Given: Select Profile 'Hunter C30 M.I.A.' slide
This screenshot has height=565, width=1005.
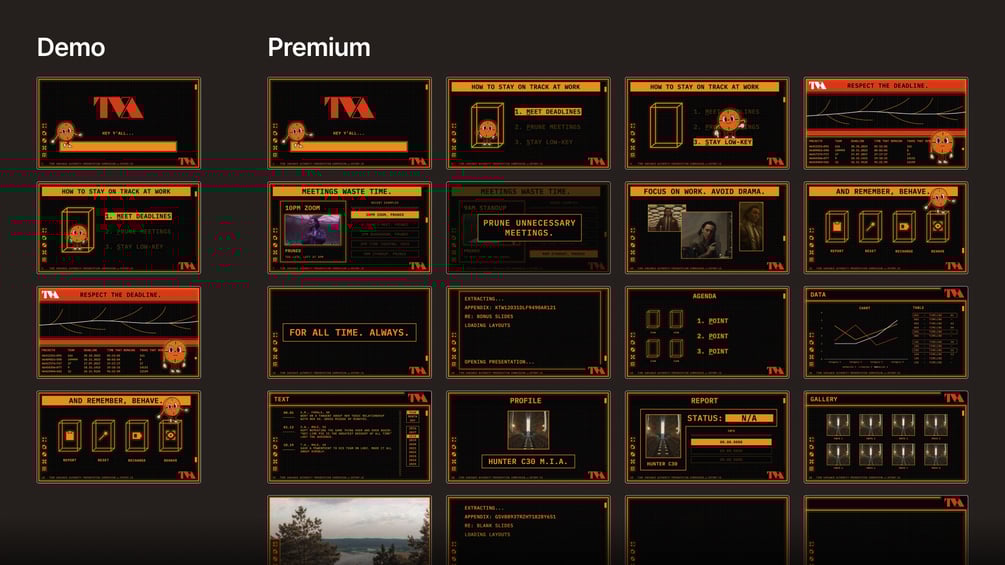Looking at the screenshot, I should [528, 437].
